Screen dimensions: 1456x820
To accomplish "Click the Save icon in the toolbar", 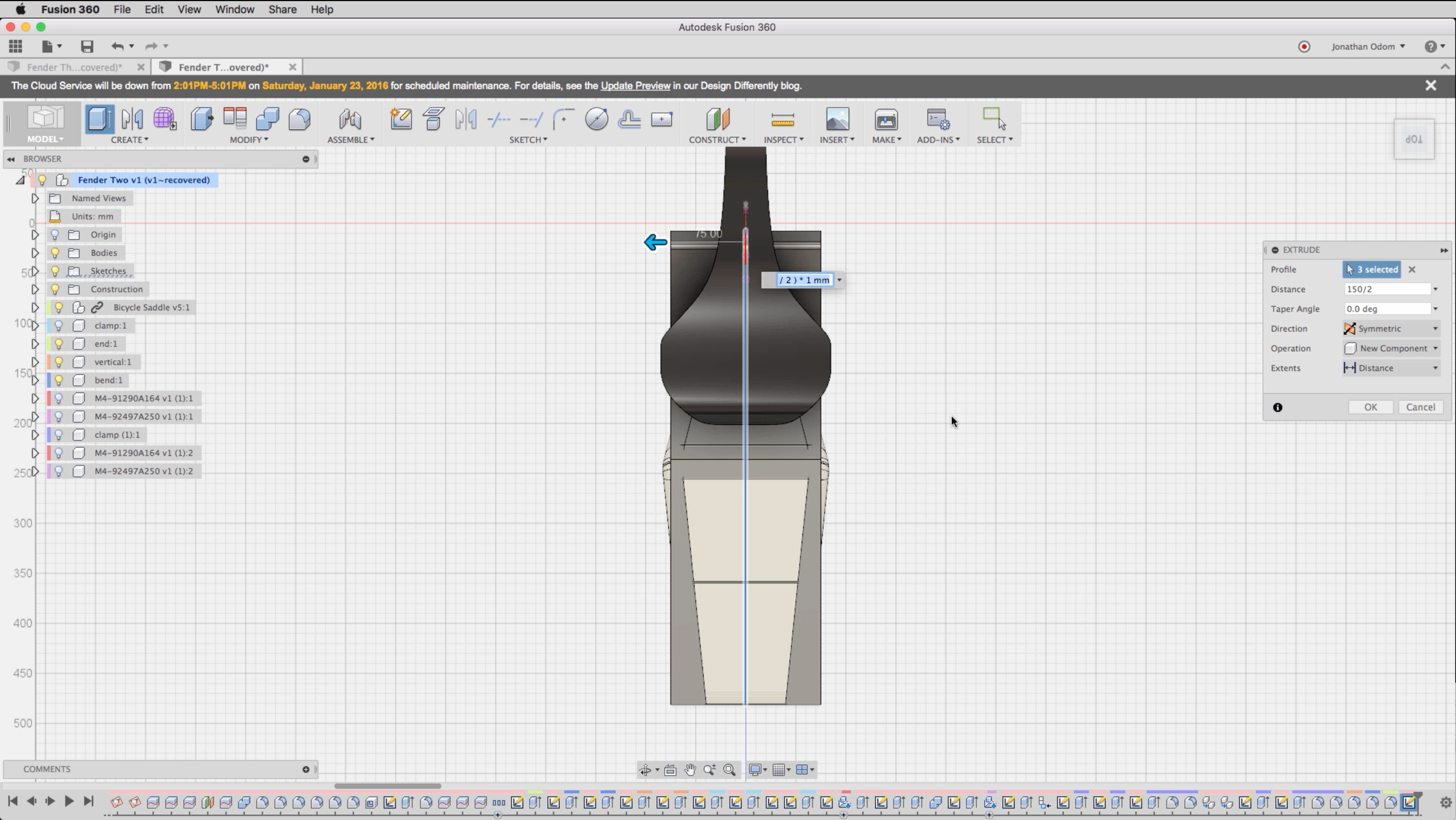I will coord(87,47).
